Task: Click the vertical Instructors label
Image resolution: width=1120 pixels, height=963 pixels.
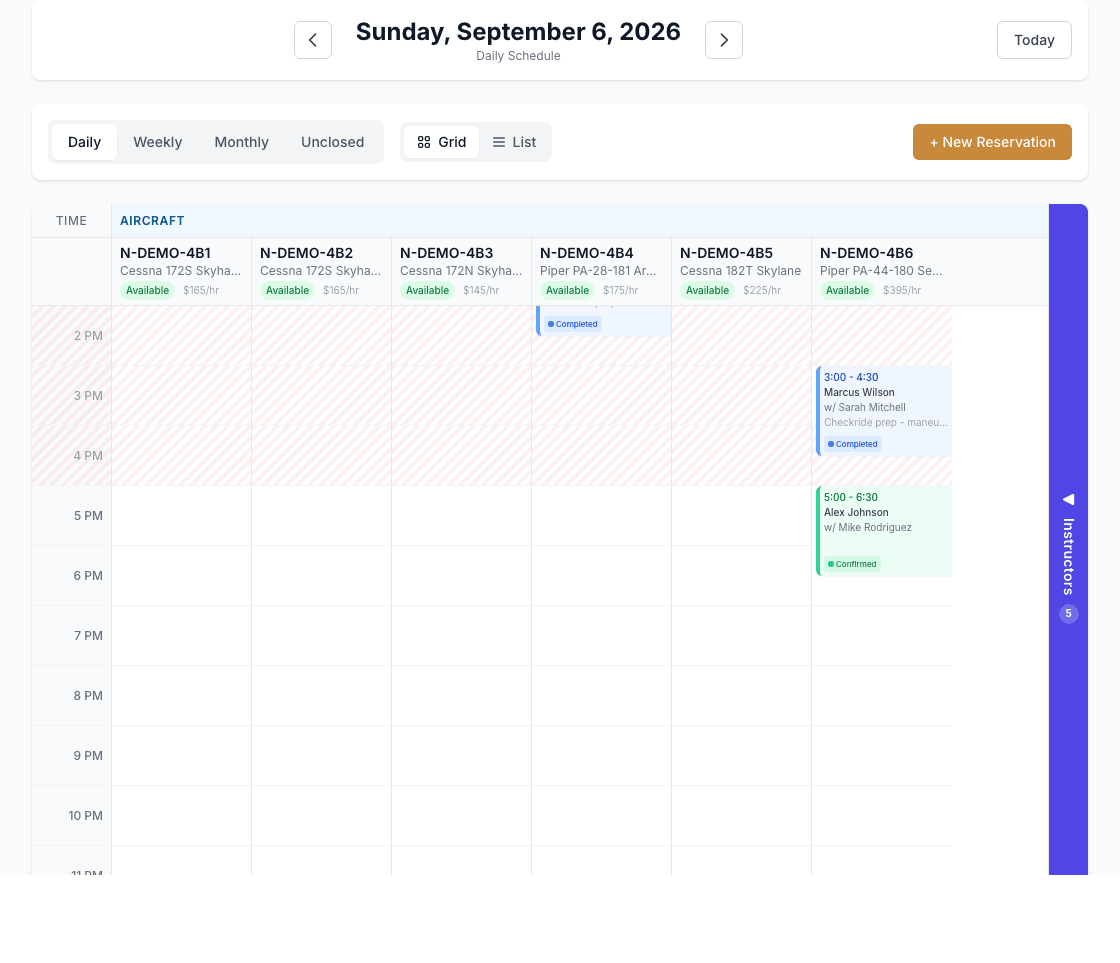Action: (x=1069, y=557)
